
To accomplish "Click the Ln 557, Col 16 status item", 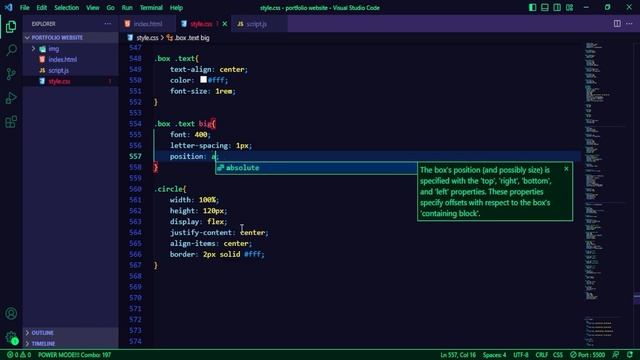I will pyautogui.click(x=458, y=355).
